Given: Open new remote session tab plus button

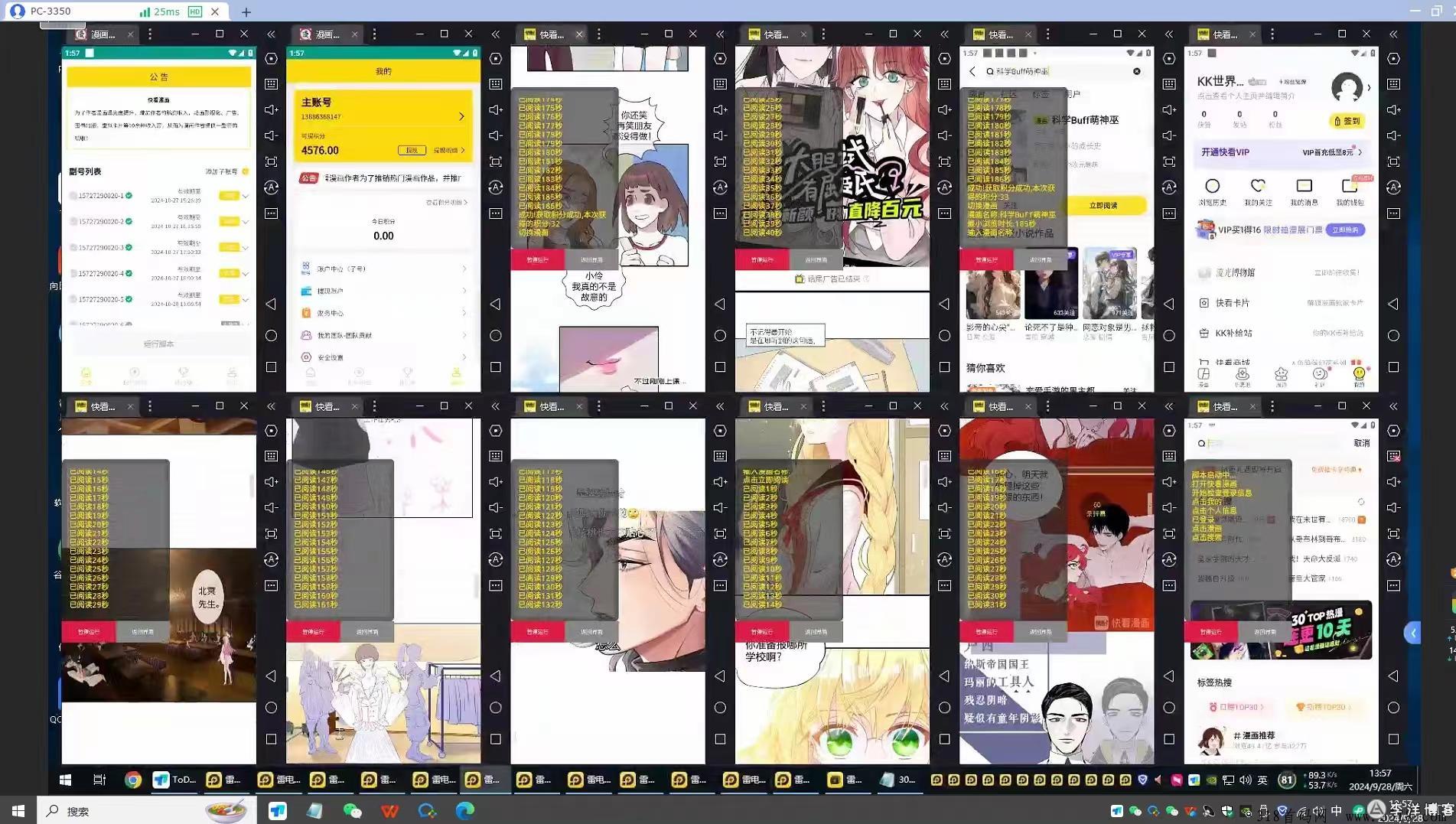Looking at the screenshot, I should coord(246,11).
